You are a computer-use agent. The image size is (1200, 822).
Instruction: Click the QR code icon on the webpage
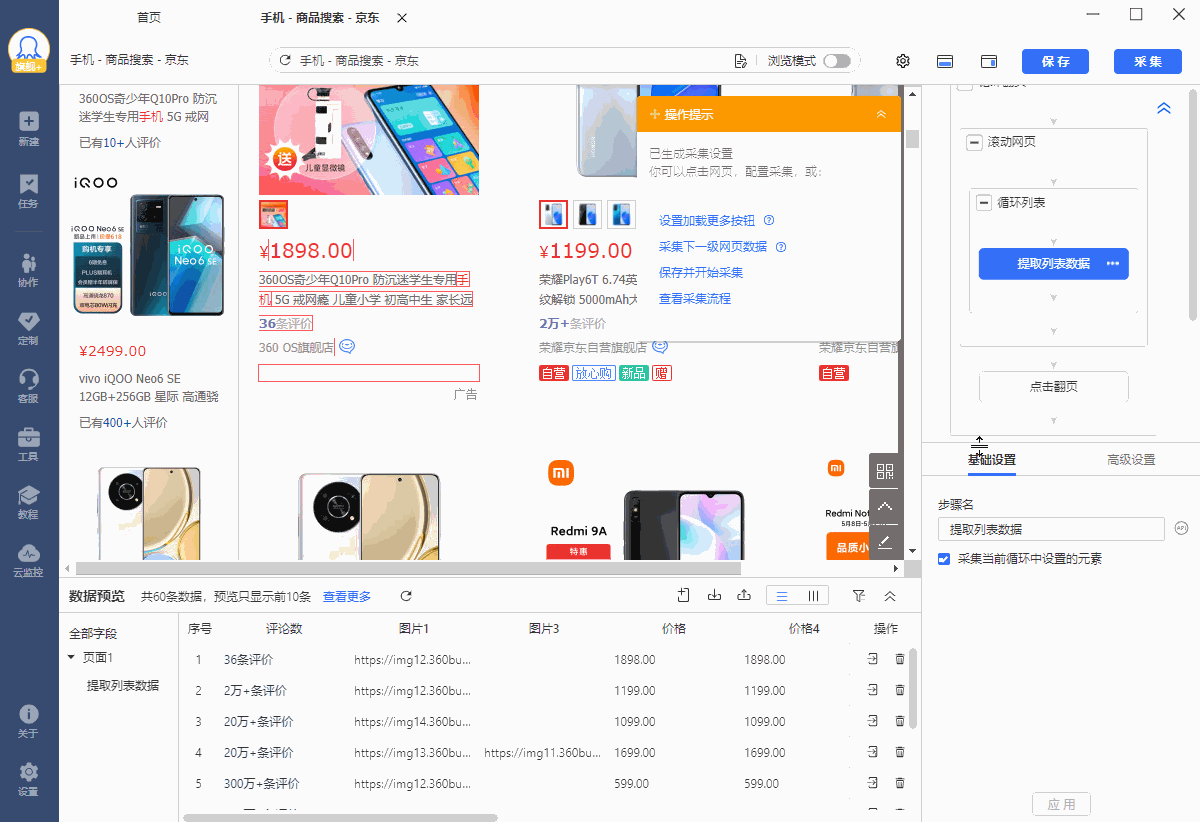(885, 472)
